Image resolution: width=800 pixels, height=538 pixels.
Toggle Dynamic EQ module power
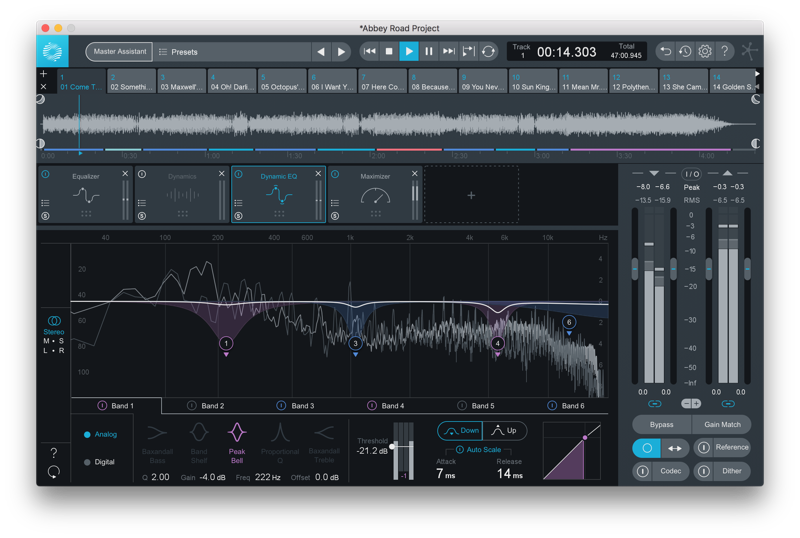coord(238,175)
